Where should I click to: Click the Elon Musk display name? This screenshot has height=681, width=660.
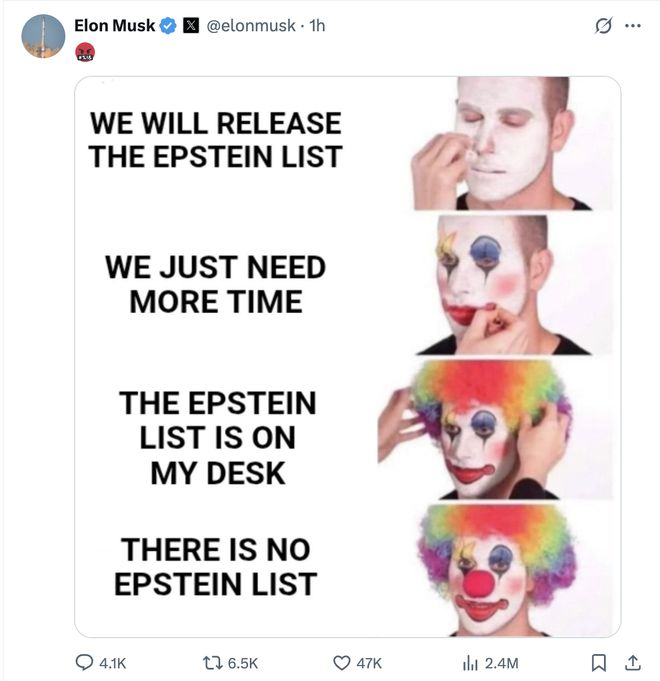pos(114,26)
